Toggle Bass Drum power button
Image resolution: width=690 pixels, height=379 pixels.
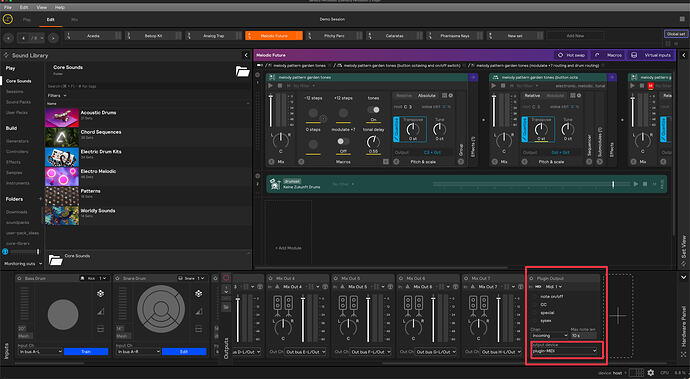(19, 279)
